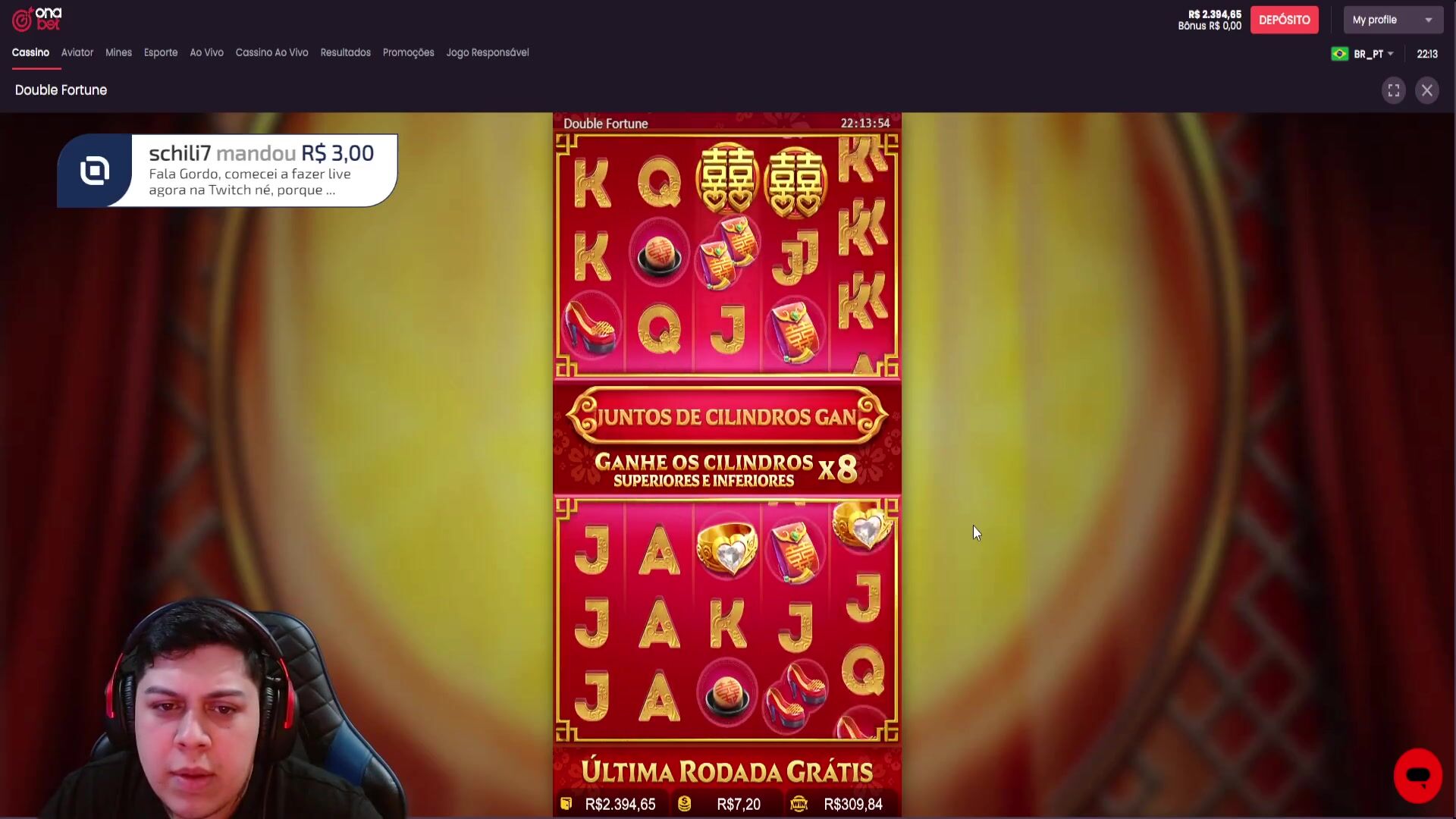
Task: Click the win amount icon
Action: click(799, 804)
